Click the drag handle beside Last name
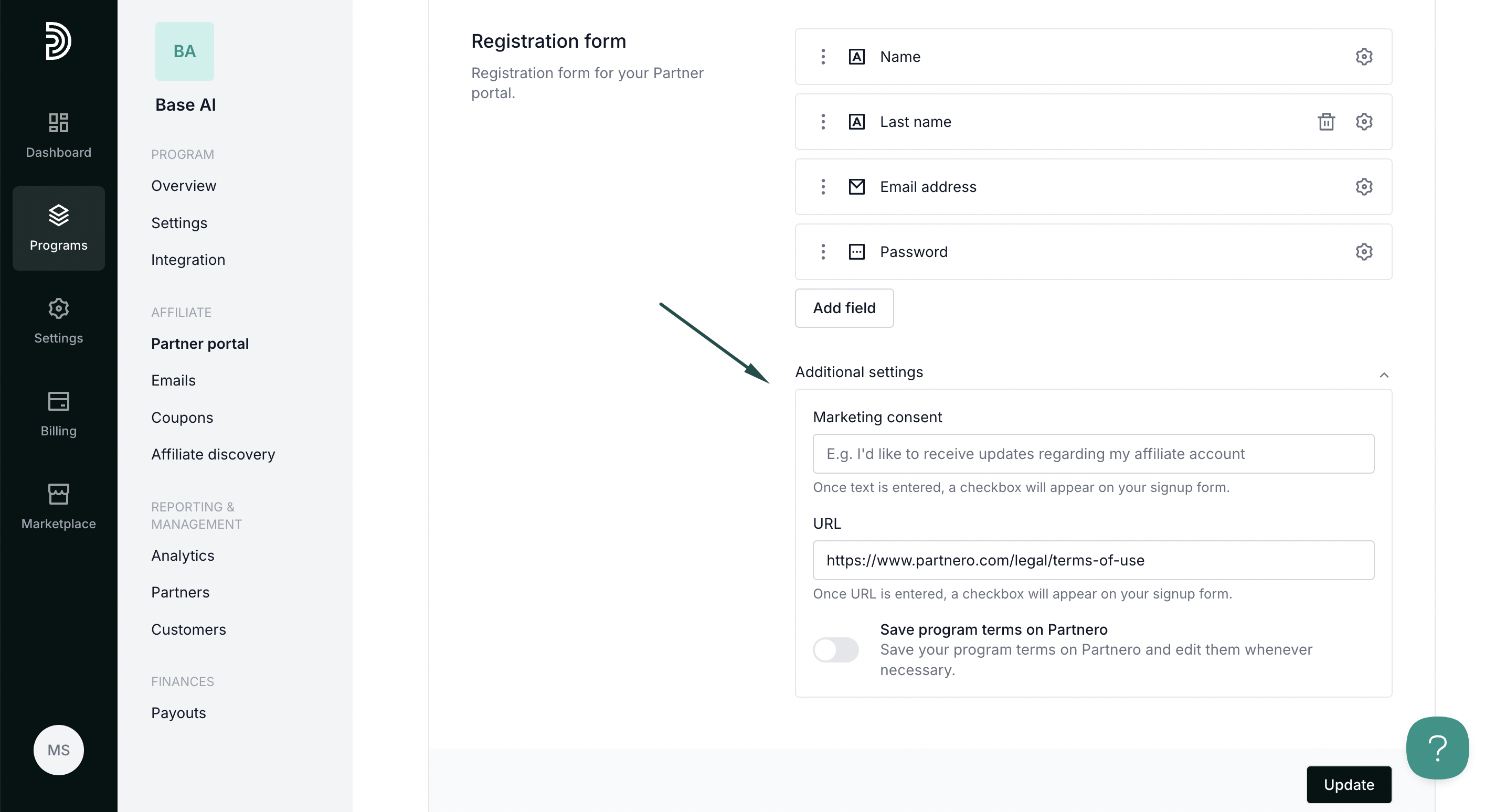The height and width of the screenshot is (812, 1485). click(823, 122)
